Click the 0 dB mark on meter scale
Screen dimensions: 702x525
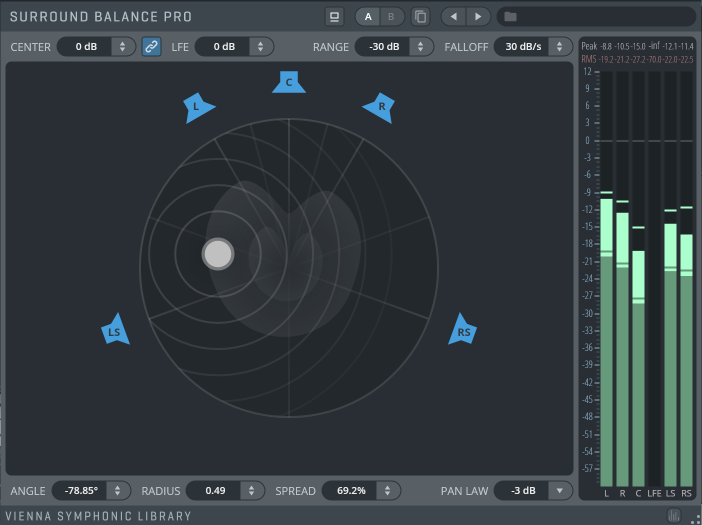click(587, 141)
